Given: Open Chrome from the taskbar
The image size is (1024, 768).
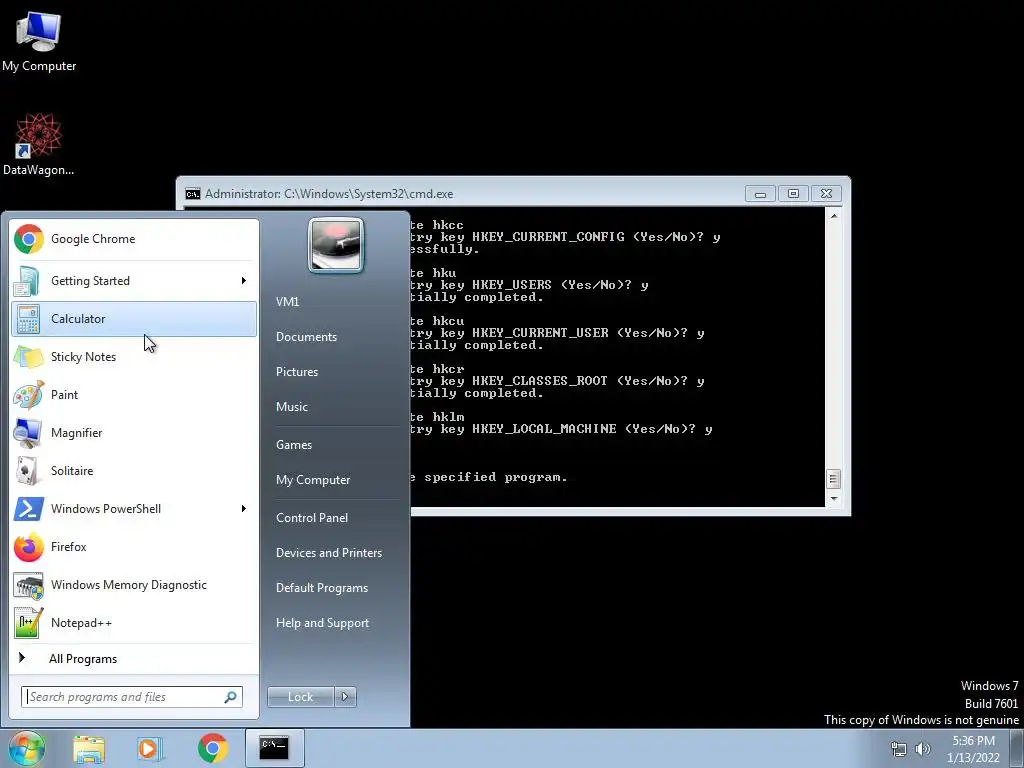Looking at the screenshot, I should point(212,748).
